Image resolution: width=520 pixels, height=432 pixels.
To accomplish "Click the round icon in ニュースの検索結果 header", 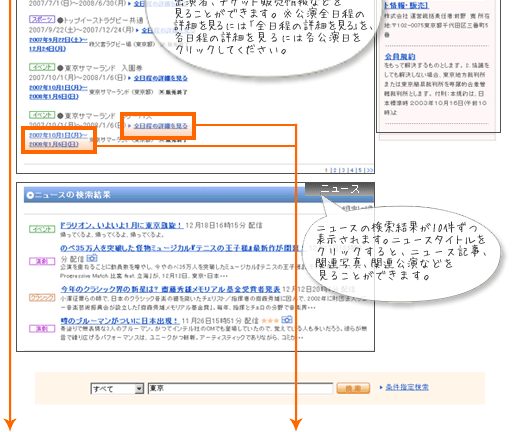I will [30, 195].
